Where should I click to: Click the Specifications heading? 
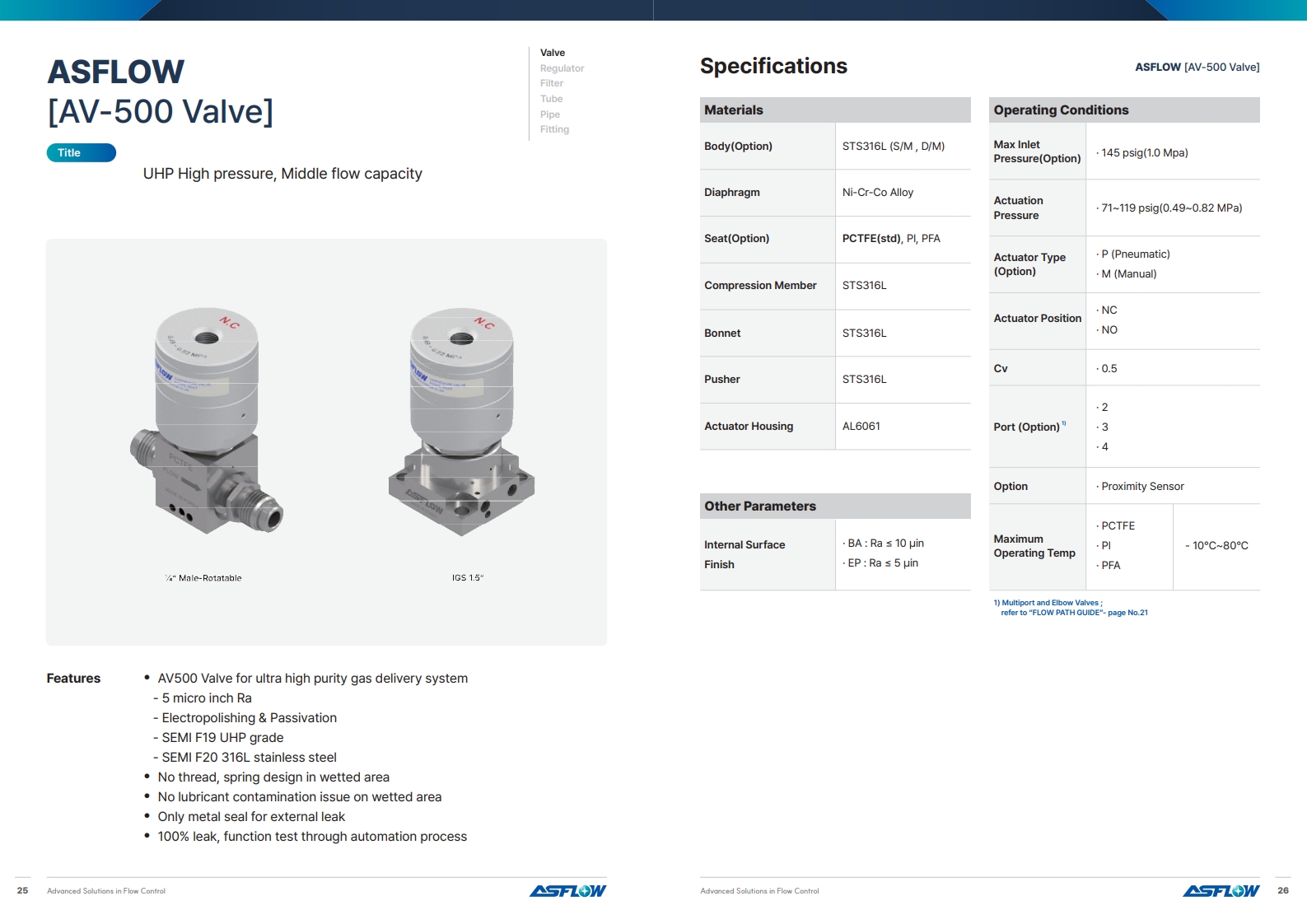click(773, 66)
